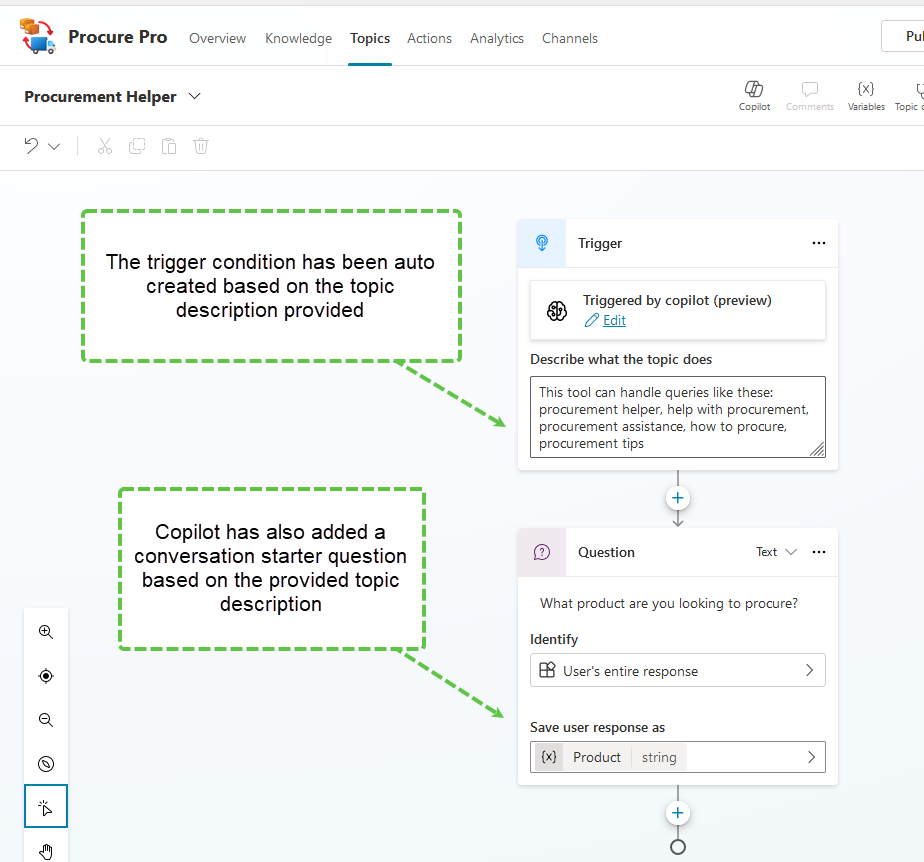Screen dimensions: 924x862
Task: Switch to the Knowledge tab
Action: (x=298, y=38)
